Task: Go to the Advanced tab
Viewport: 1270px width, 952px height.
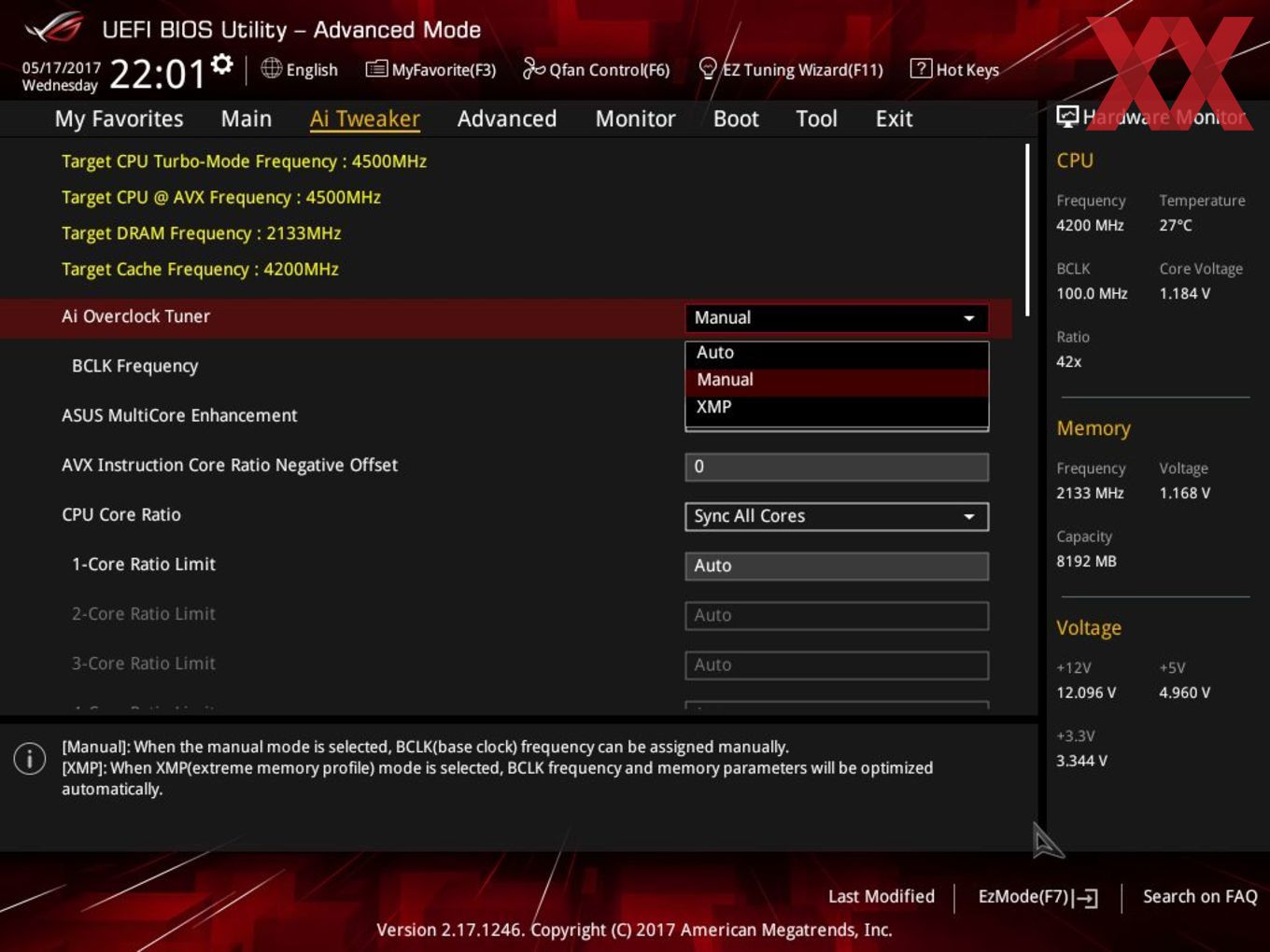Action: [x=507, y=119]
